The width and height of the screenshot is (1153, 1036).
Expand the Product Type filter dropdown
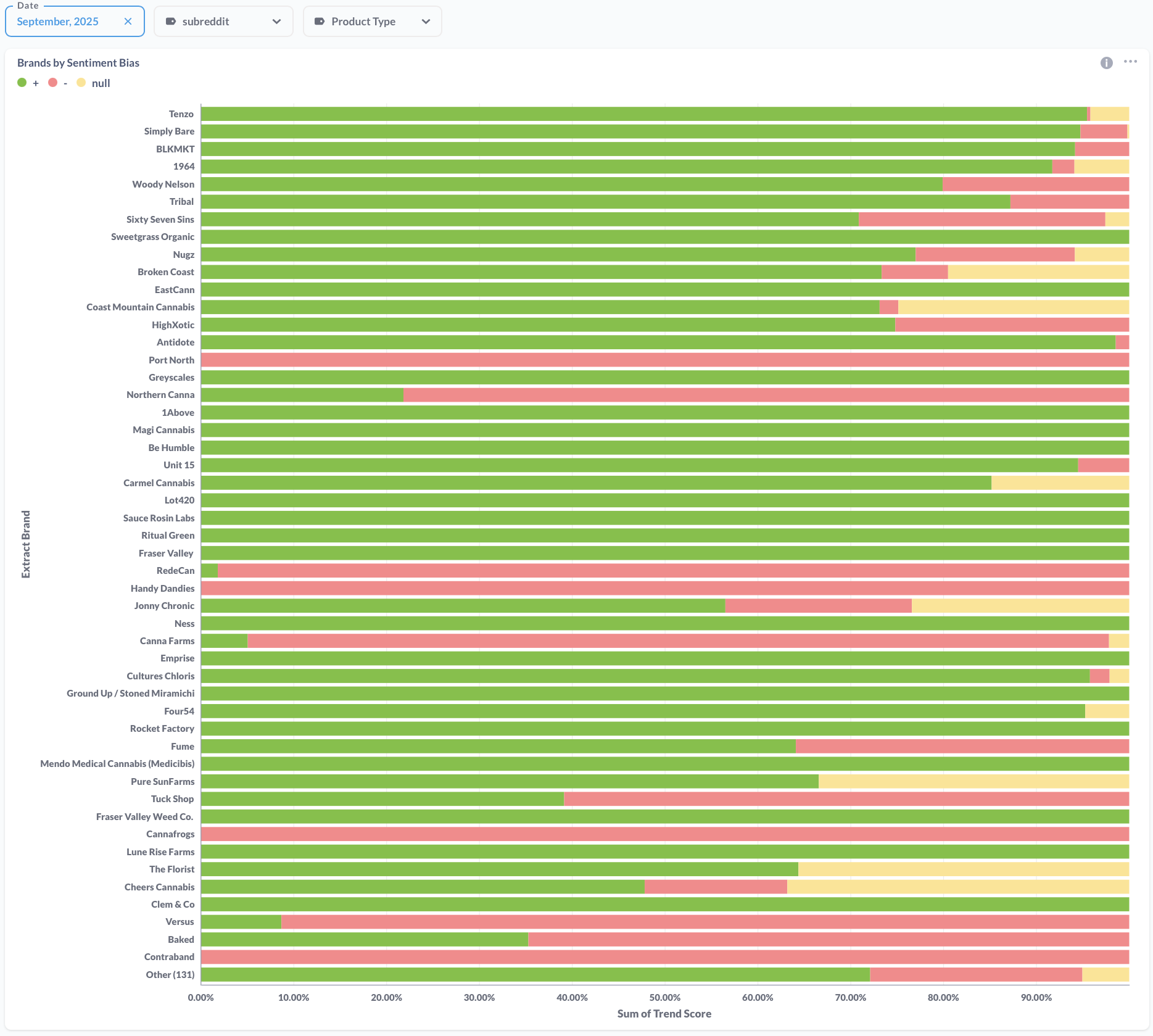coord(372,22)
